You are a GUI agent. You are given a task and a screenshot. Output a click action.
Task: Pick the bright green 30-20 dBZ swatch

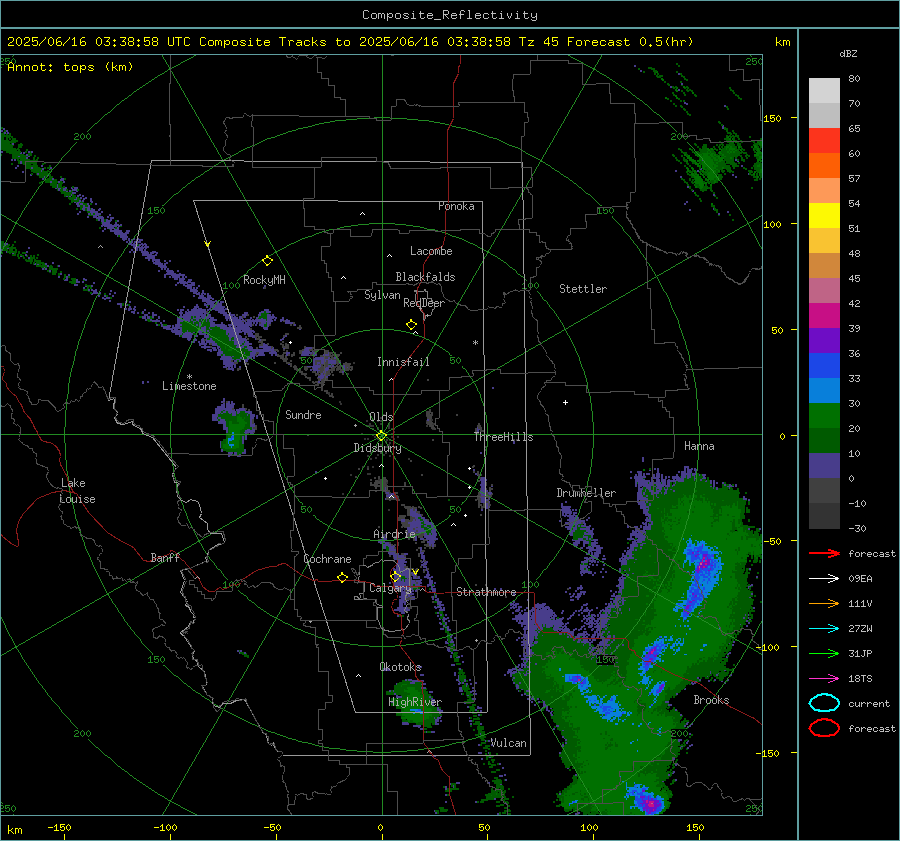point(824,416)
